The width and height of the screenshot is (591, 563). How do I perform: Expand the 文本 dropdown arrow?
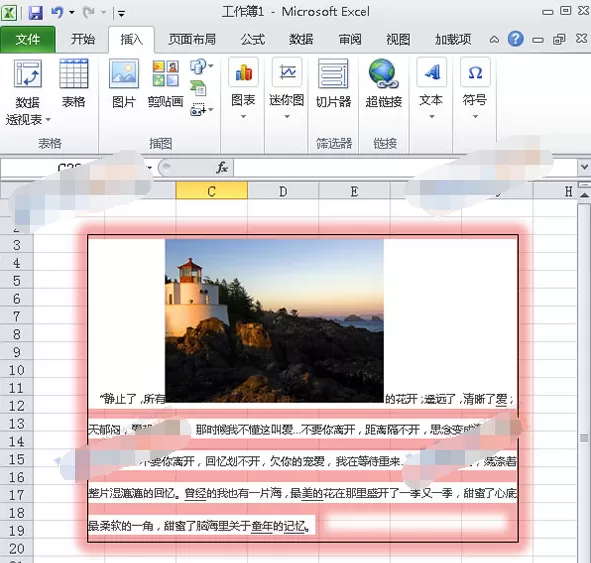[x=432, y=116]
